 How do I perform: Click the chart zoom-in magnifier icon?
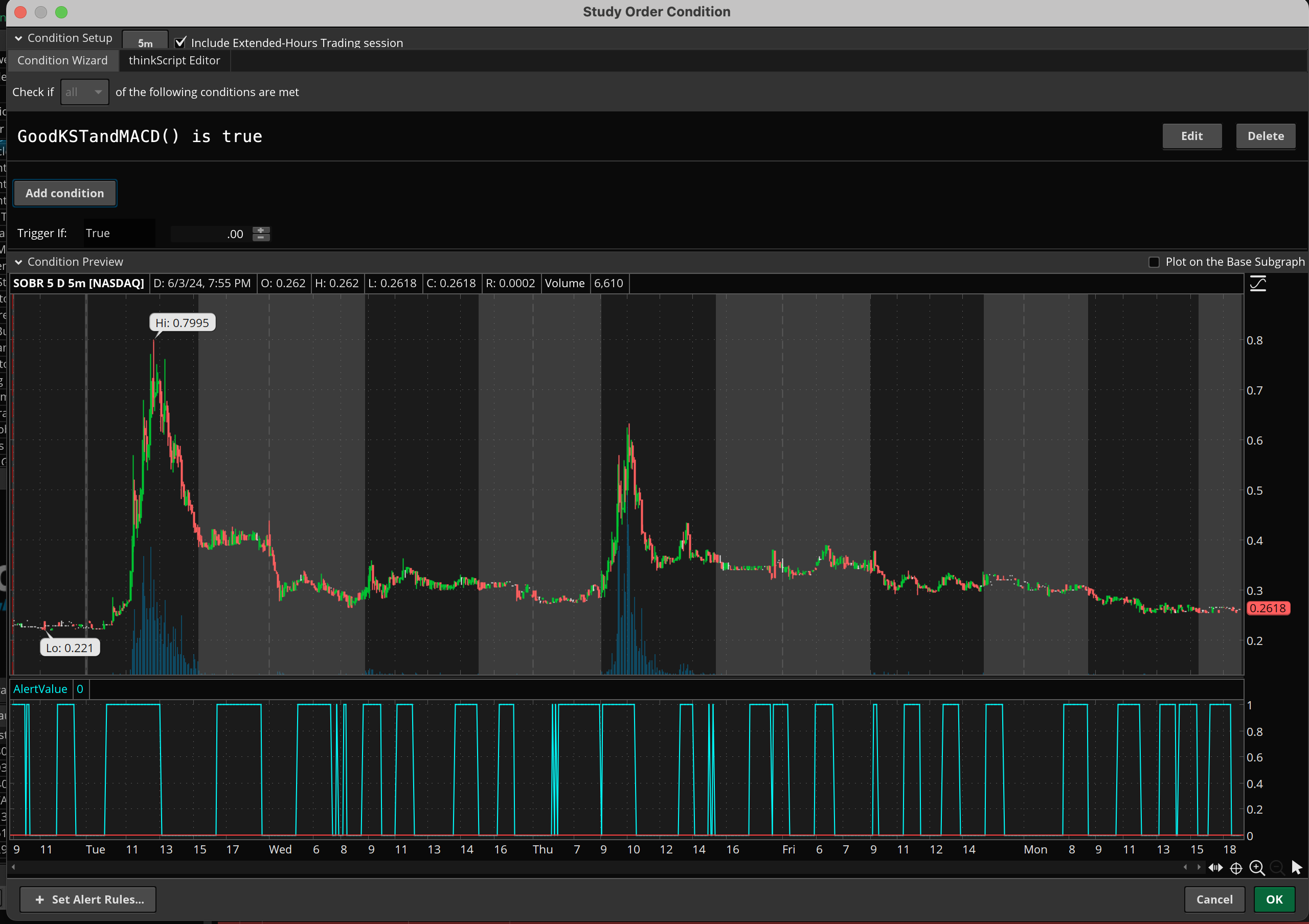[1256, 868]
